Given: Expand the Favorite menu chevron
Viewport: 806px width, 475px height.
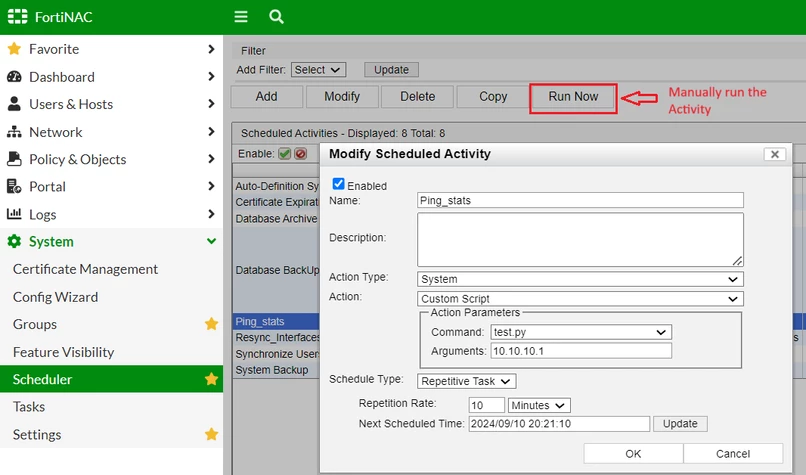Looking at the screenshot, I should [x=211, y=49].
